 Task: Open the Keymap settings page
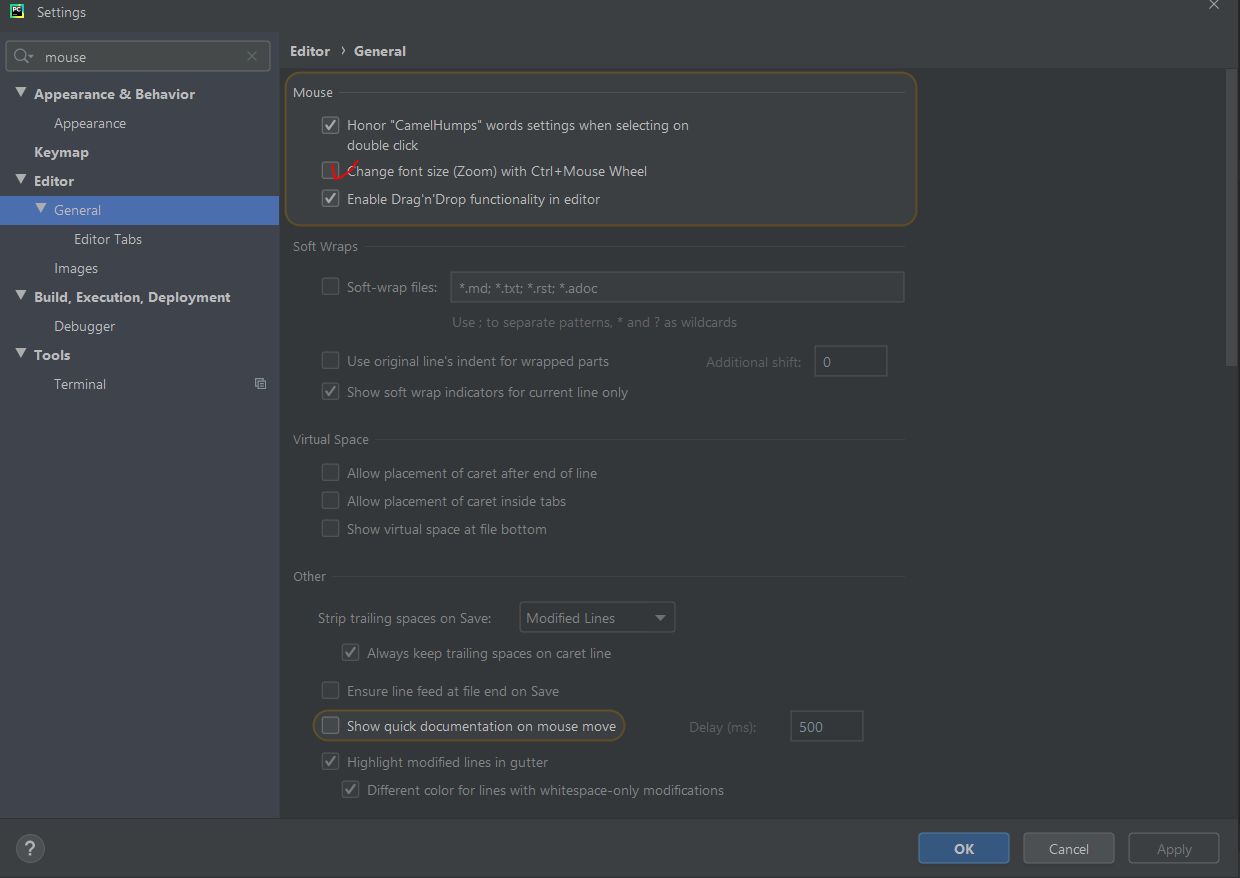(61, 152)
